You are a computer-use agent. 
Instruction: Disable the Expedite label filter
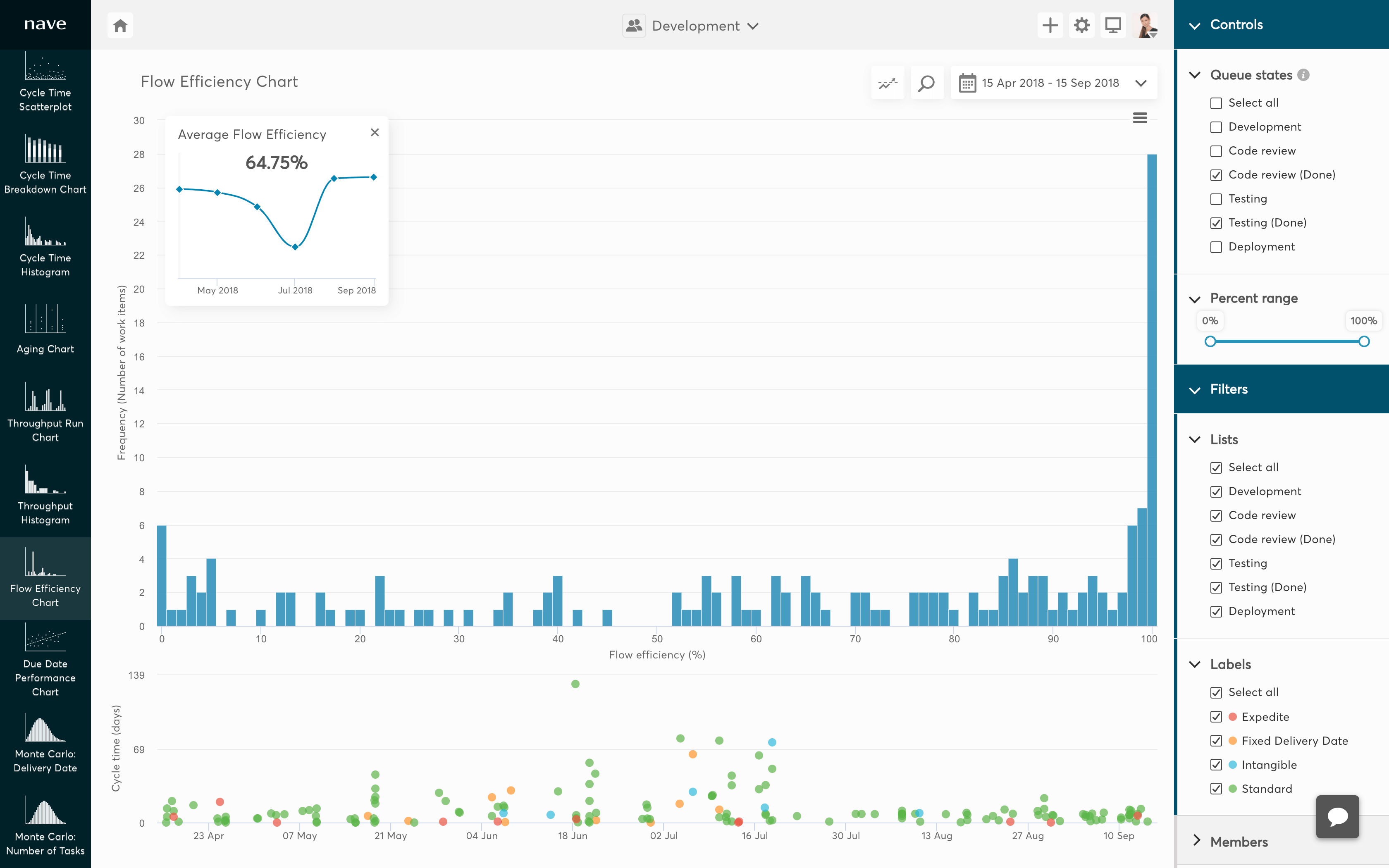pos(1217,716)
